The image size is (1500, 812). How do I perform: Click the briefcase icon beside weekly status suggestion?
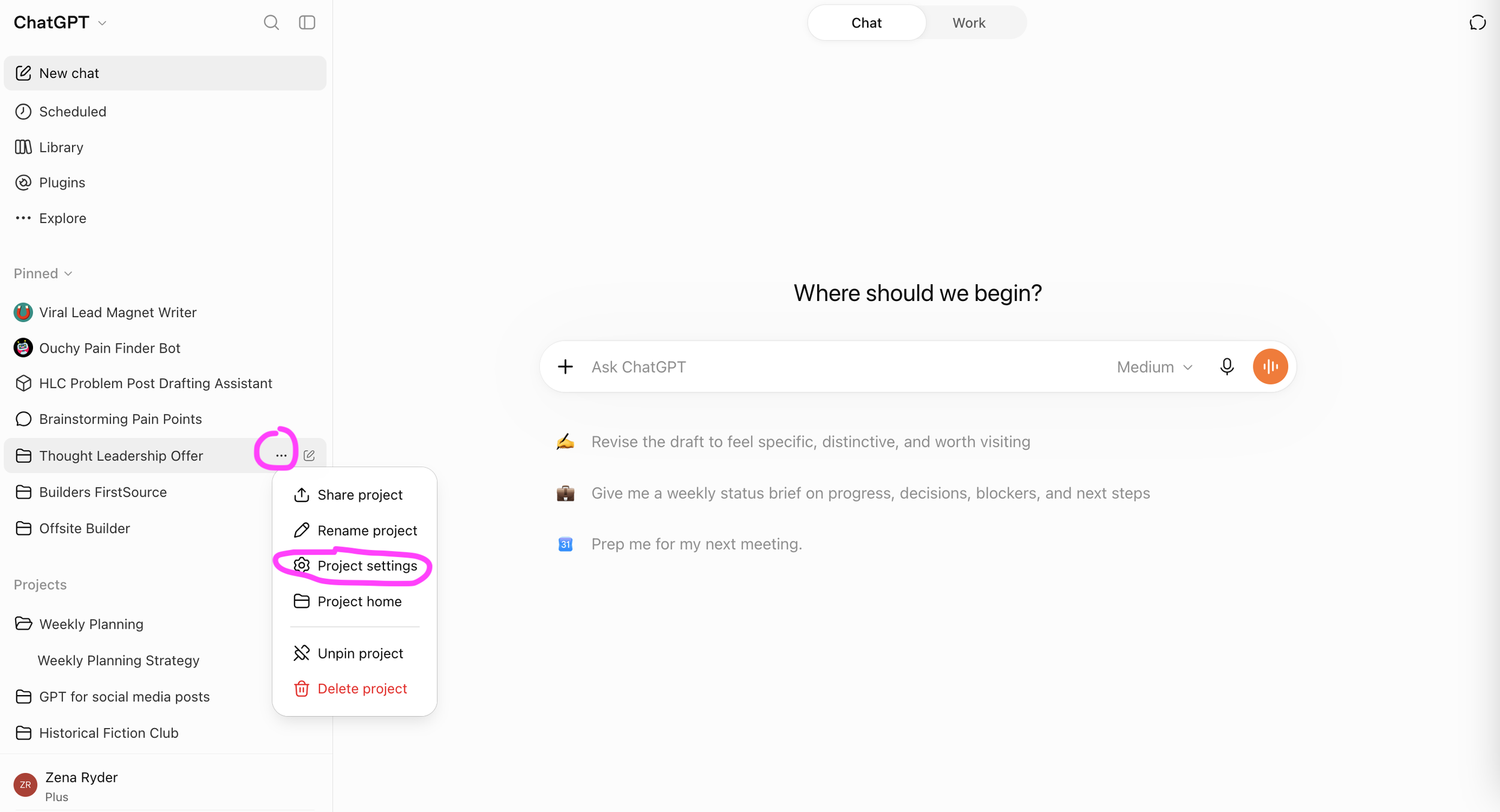tap(565, 493)
